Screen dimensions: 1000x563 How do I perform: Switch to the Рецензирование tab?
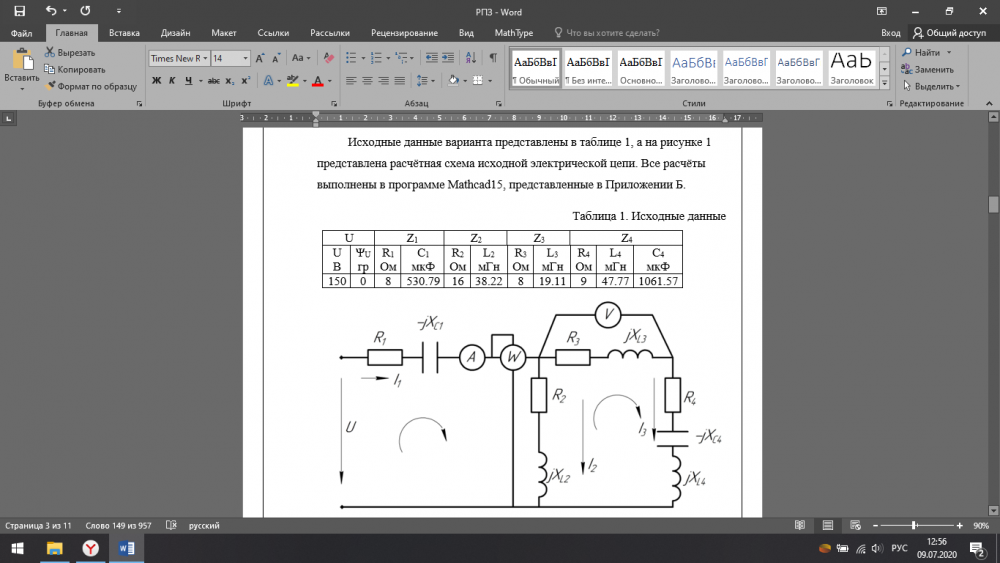coord(404,33)
